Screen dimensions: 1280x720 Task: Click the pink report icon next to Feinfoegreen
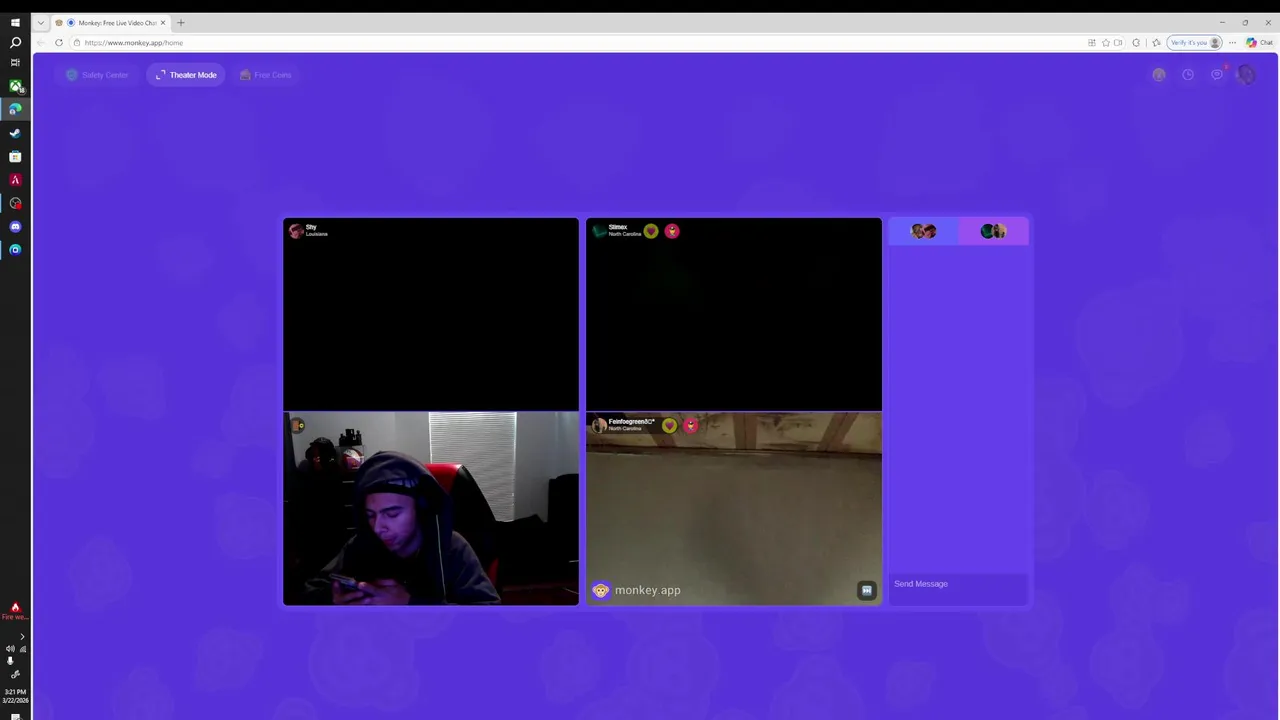coord(690,425)
